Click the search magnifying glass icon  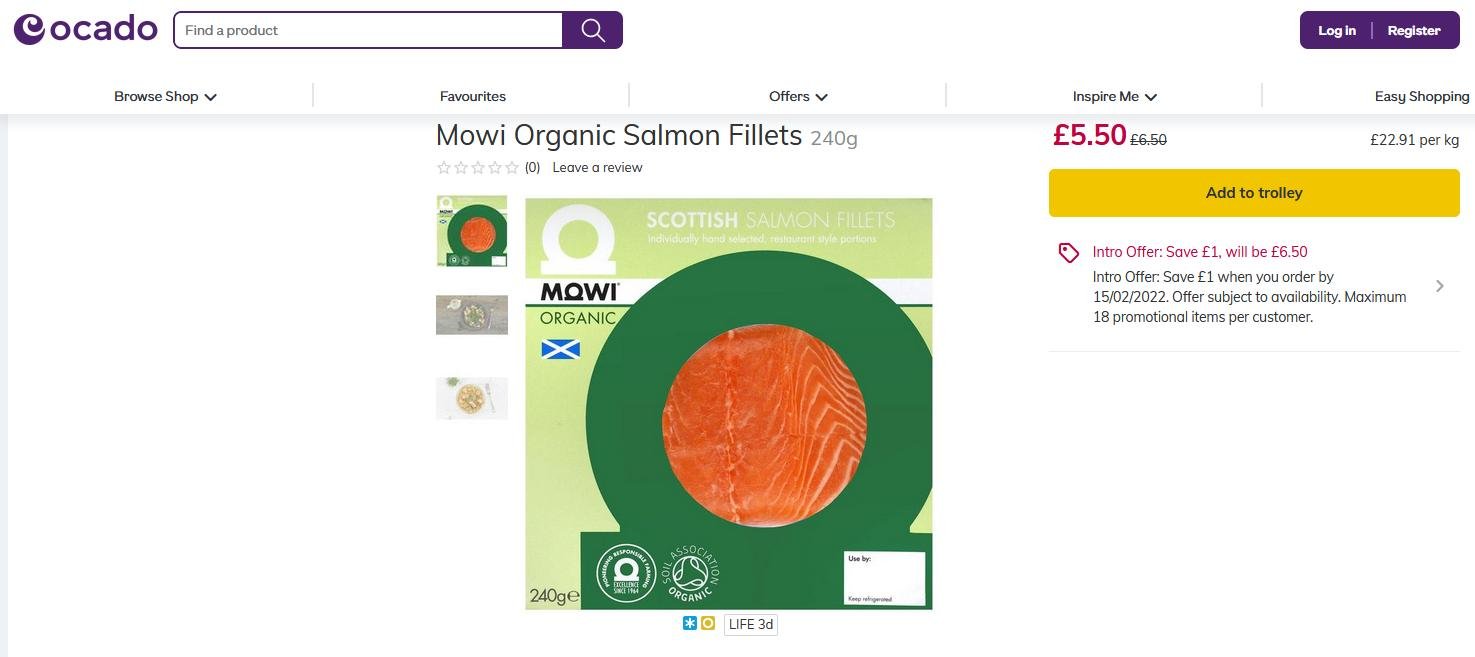pyautogui.click(x=592, y=30)
